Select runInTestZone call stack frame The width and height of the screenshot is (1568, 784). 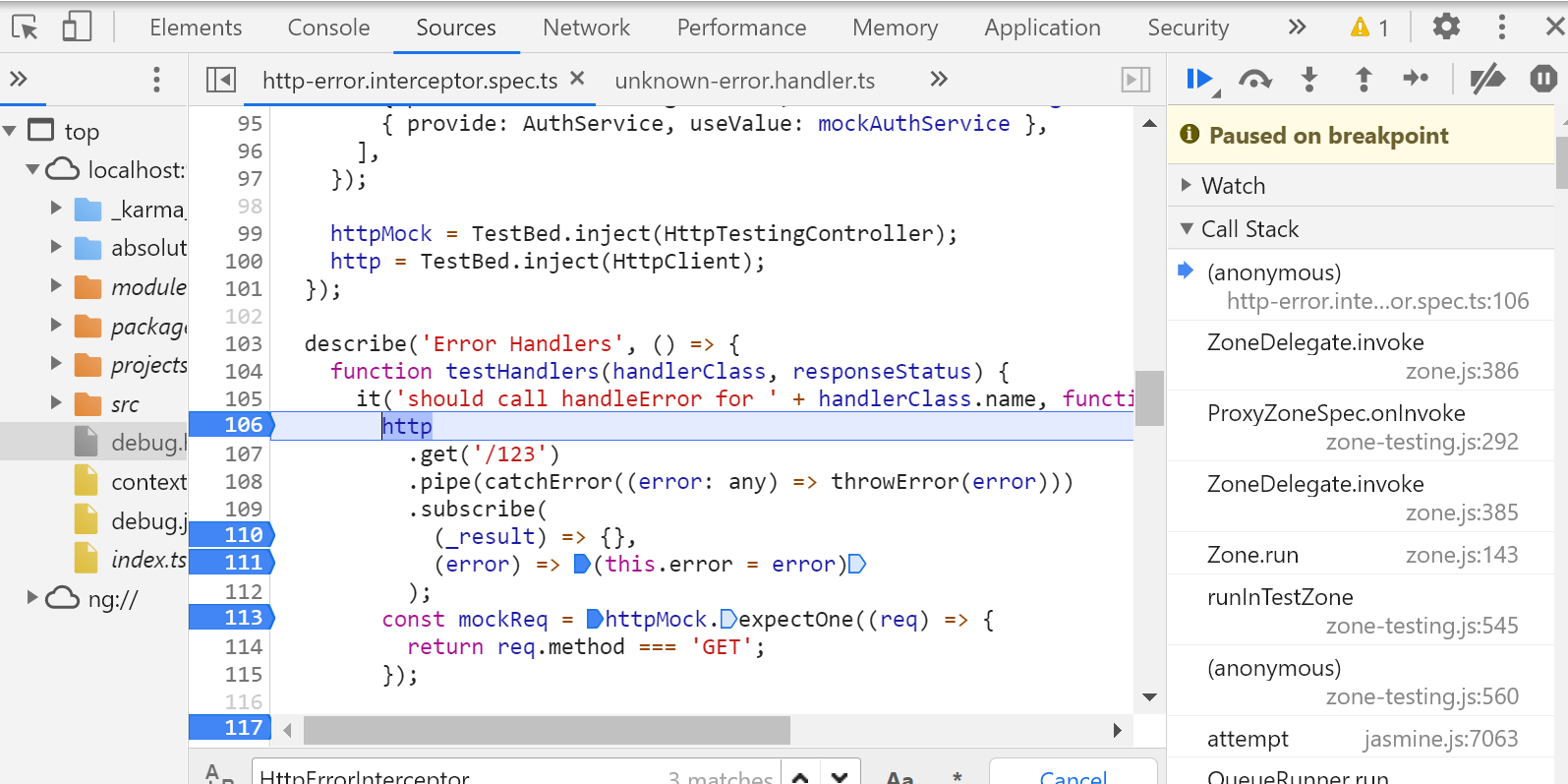[x=1362, y=611]
